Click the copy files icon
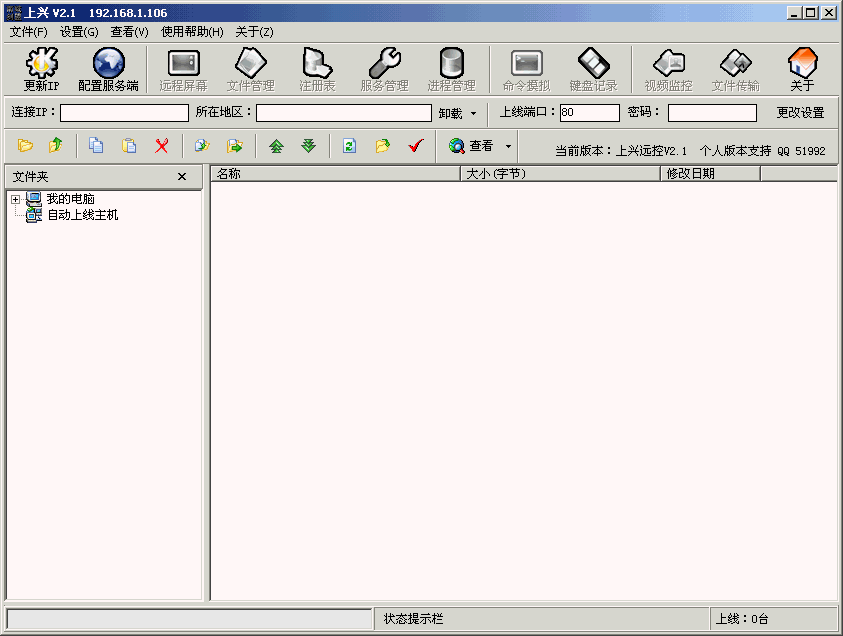This screenshot has width=843, height=636. 96,146
